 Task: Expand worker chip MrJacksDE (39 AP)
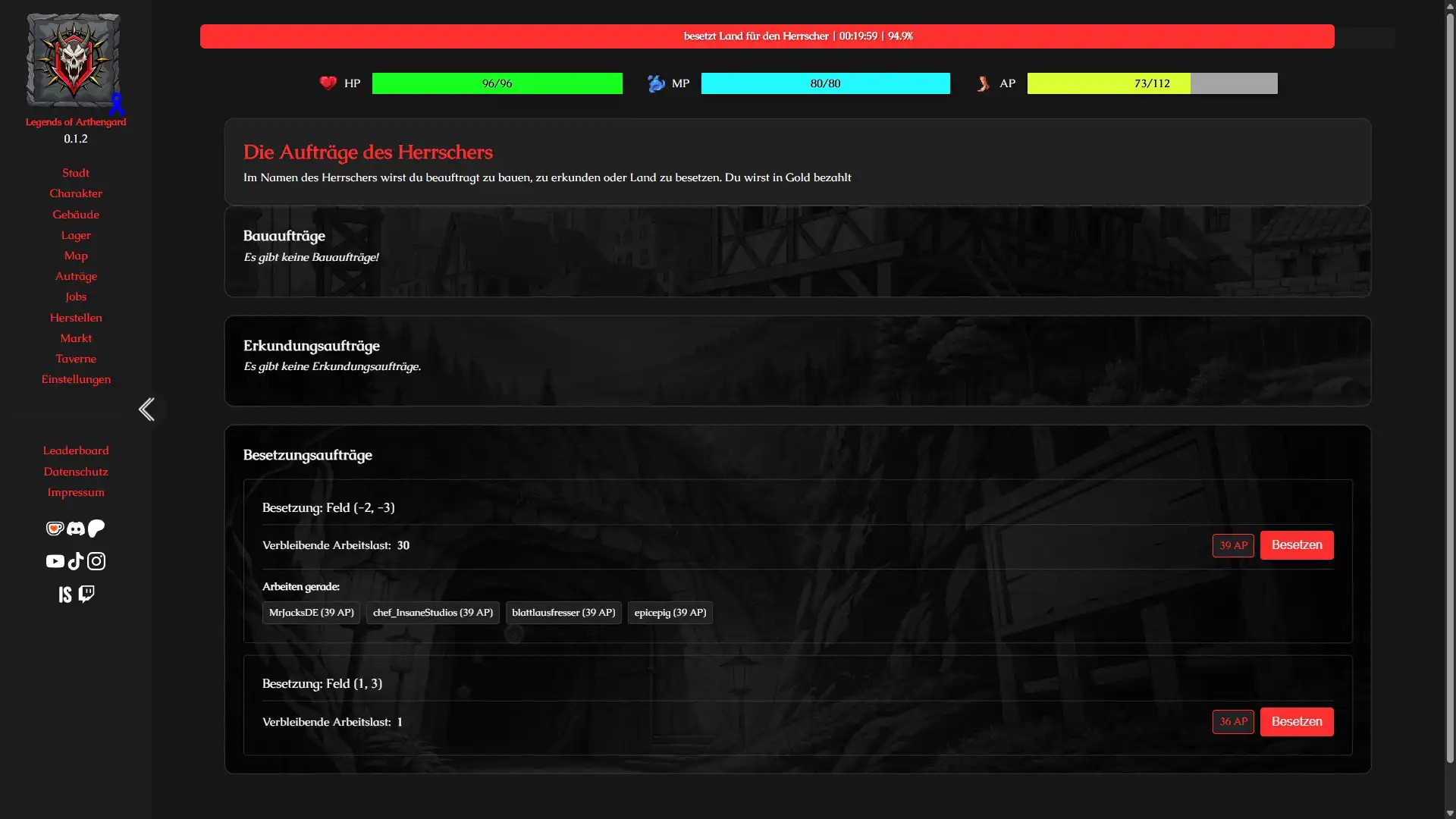pyautogui.click(x=311, y=612)
